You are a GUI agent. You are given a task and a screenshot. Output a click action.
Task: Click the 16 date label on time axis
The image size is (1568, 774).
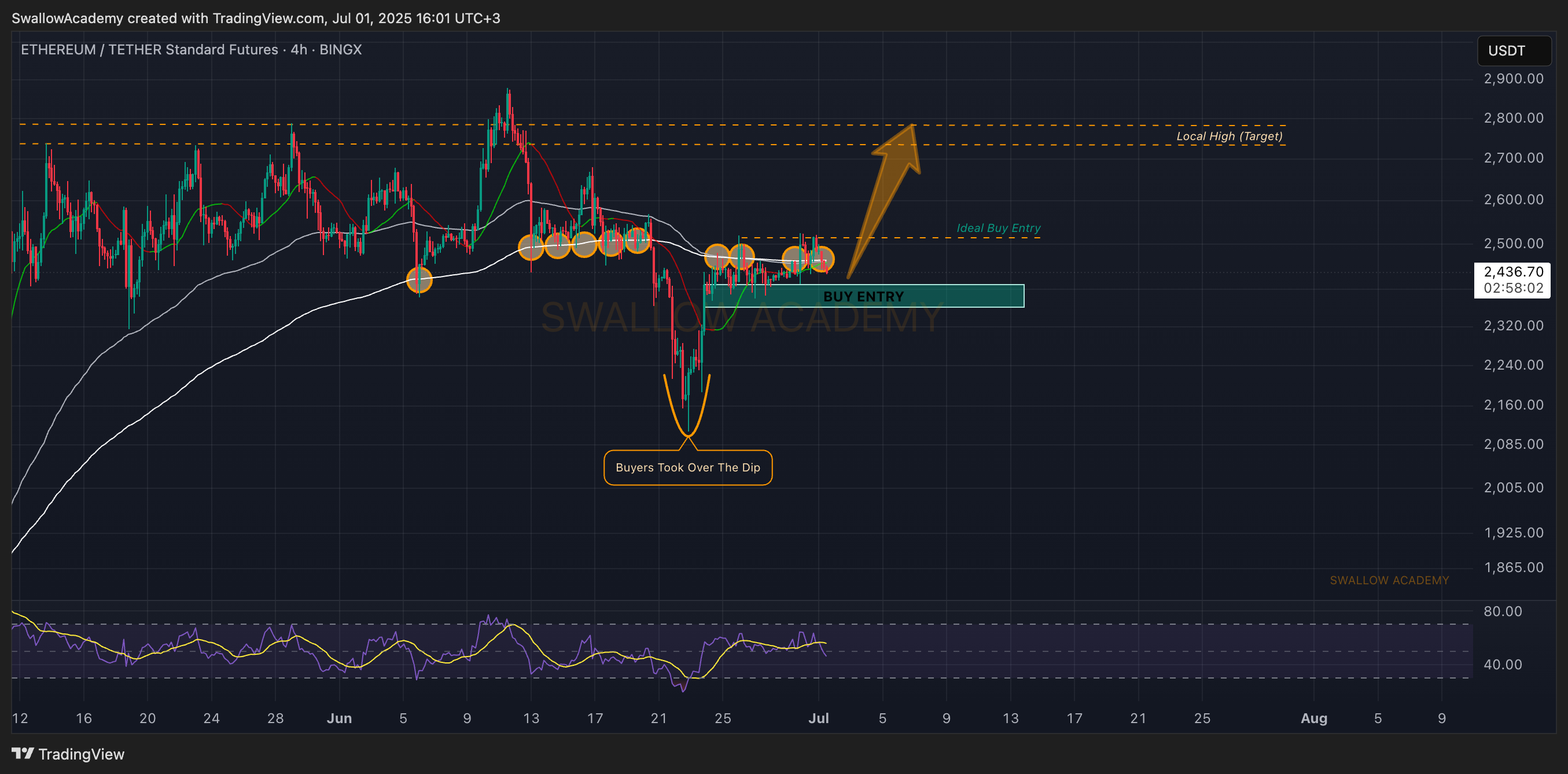pyautogui.click(x=84, y=718)
